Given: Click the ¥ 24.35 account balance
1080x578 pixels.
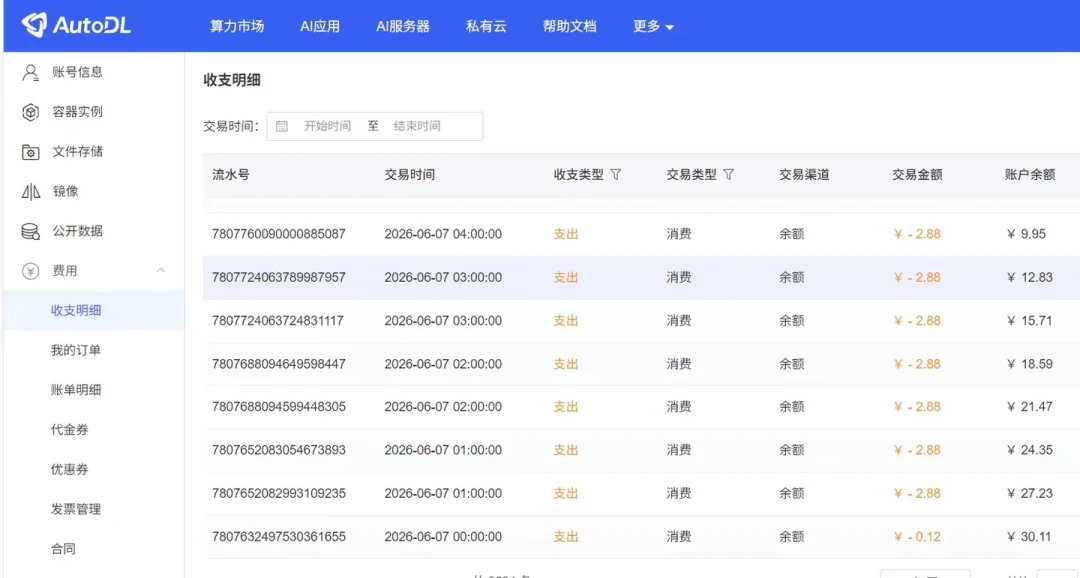Looking at the screenshot, I should coord(1030,451).
